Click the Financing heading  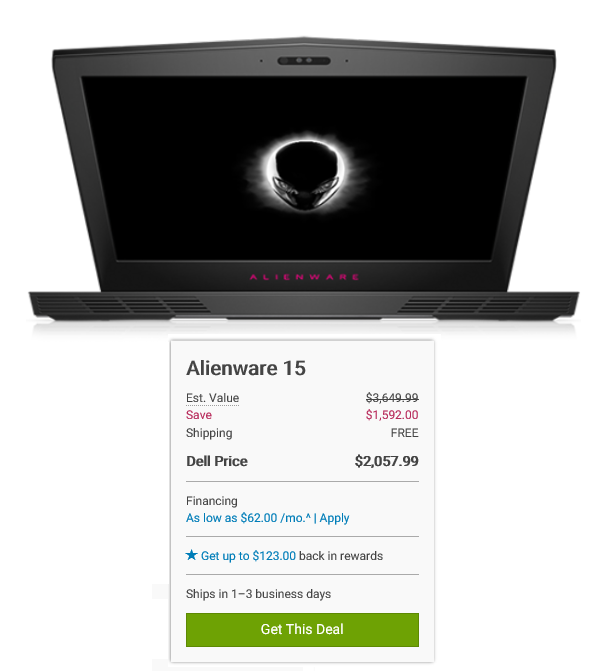(211, 501)
